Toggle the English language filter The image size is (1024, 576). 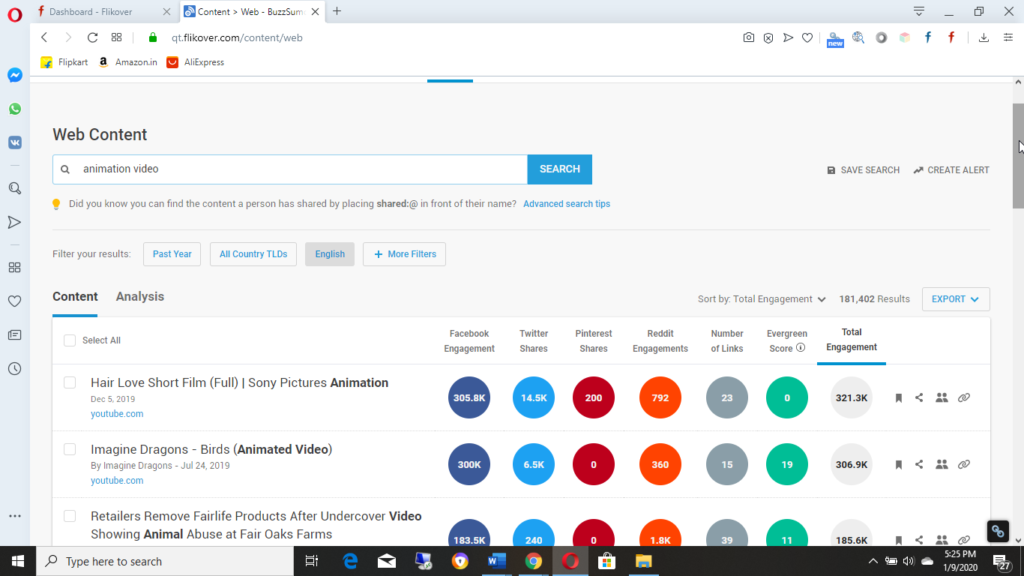pos(330,254)
